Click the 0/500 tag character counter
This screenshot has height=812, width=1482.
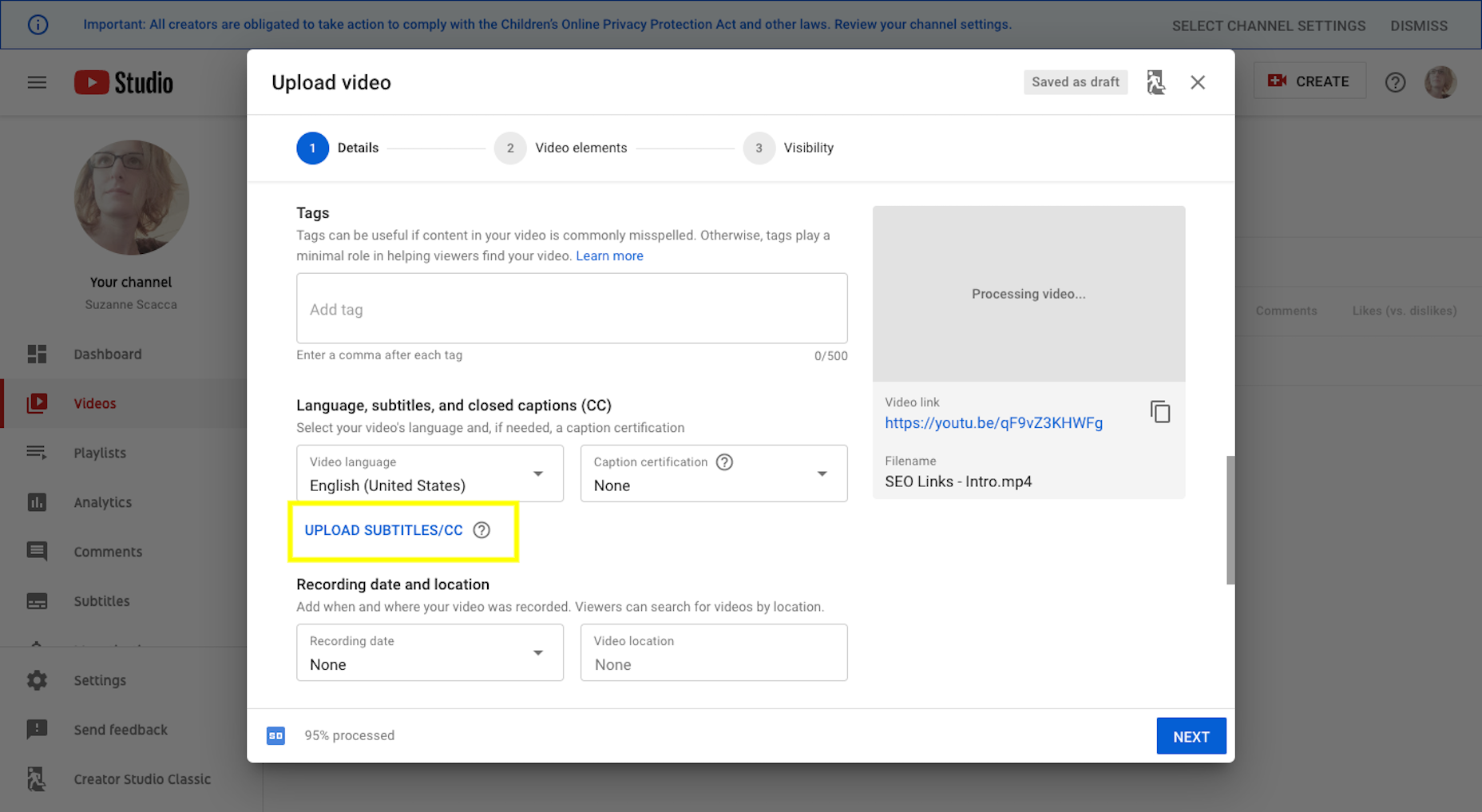coord(831,356)
